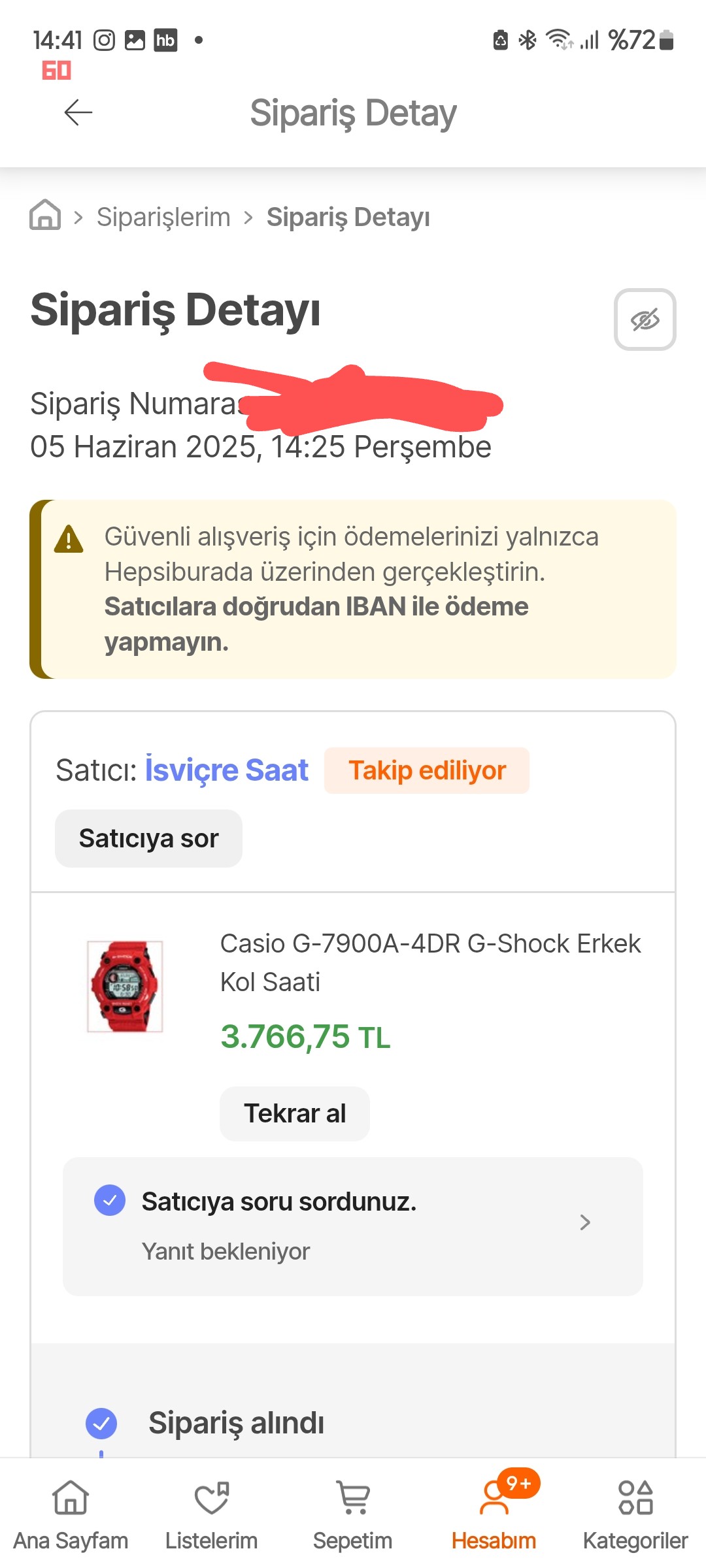Open seller İsviçre Saat page
706x1568 pixels.
coord(226,770)
